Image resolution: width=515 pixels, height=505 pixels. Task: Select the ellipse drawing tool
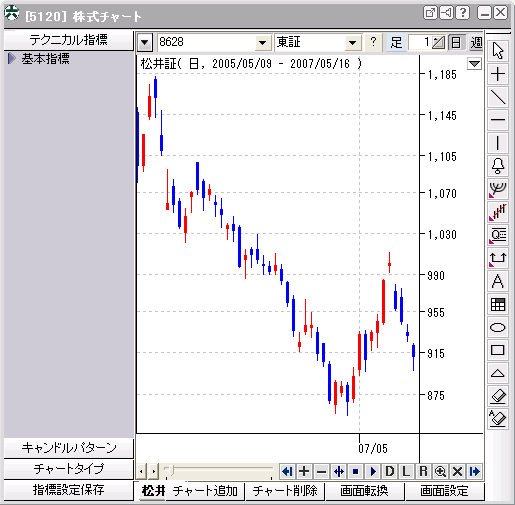498,327
